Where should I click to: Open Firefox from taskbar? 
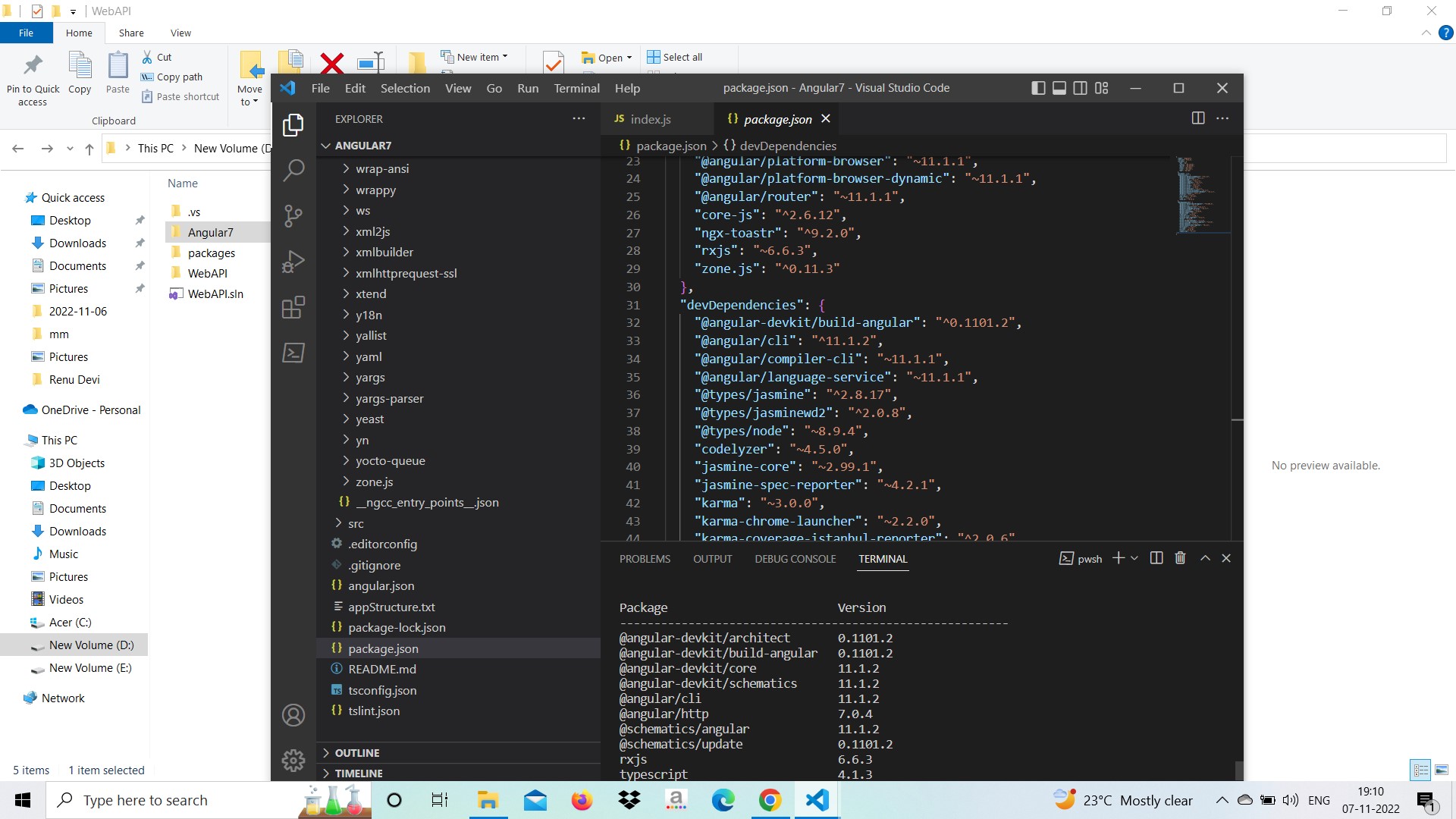point(582,800)
